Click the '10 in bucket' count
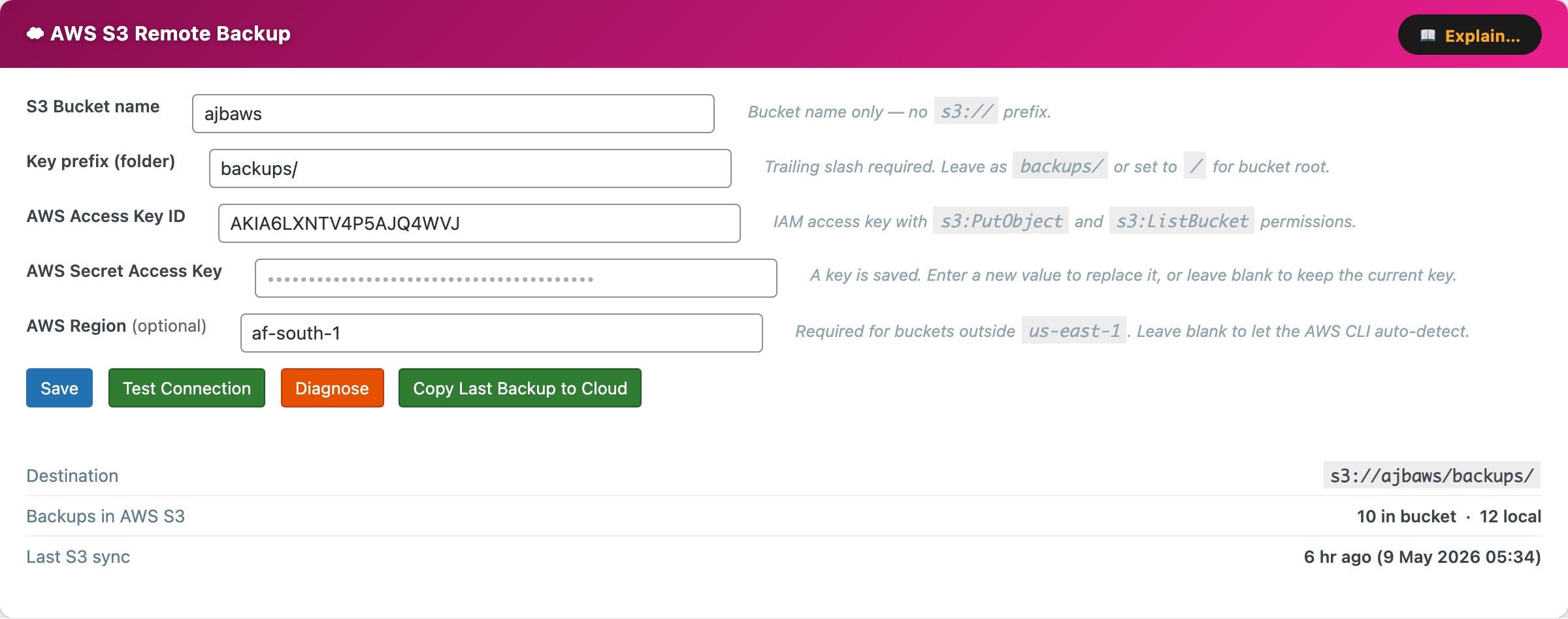Viewport: 1568px width, 619px height. [x=1407, y=516]
